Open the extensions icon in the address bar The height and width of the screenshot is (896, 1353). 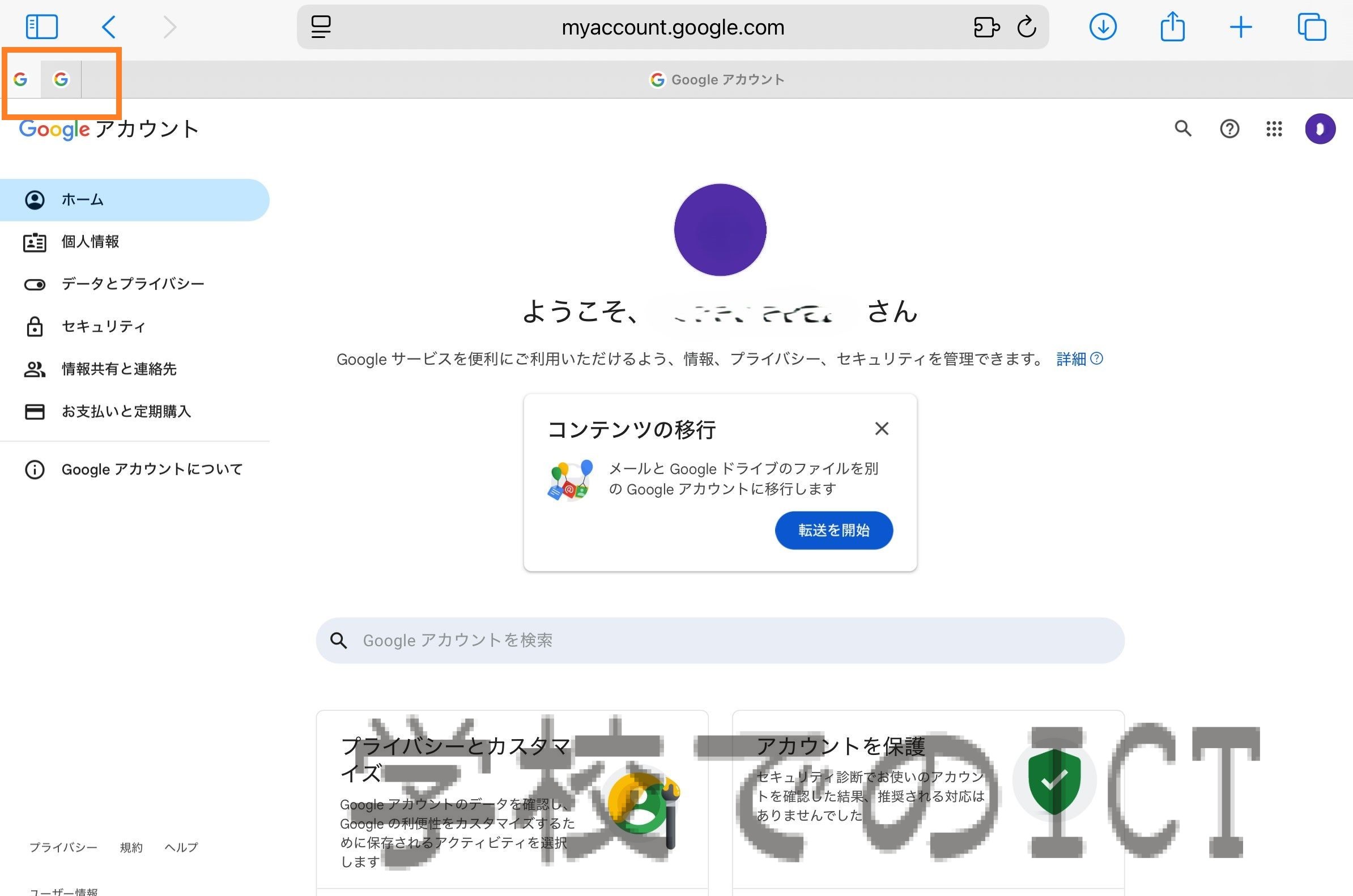986,27
